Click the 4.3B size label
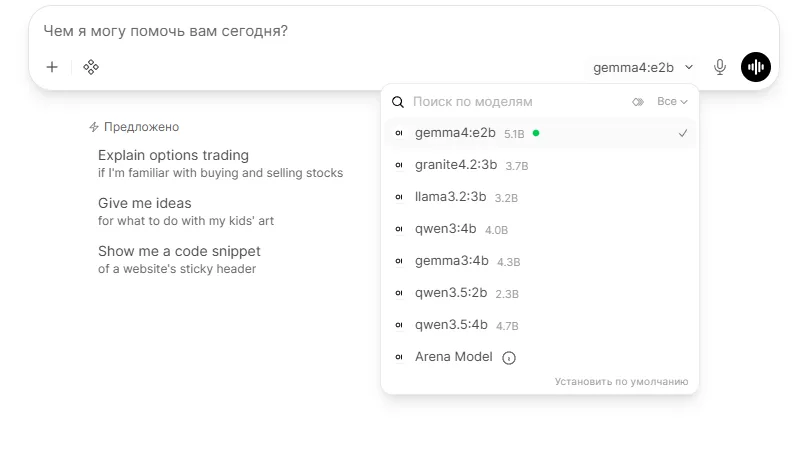The width and height of the screenshot is (800, 470). click(509, 262)
